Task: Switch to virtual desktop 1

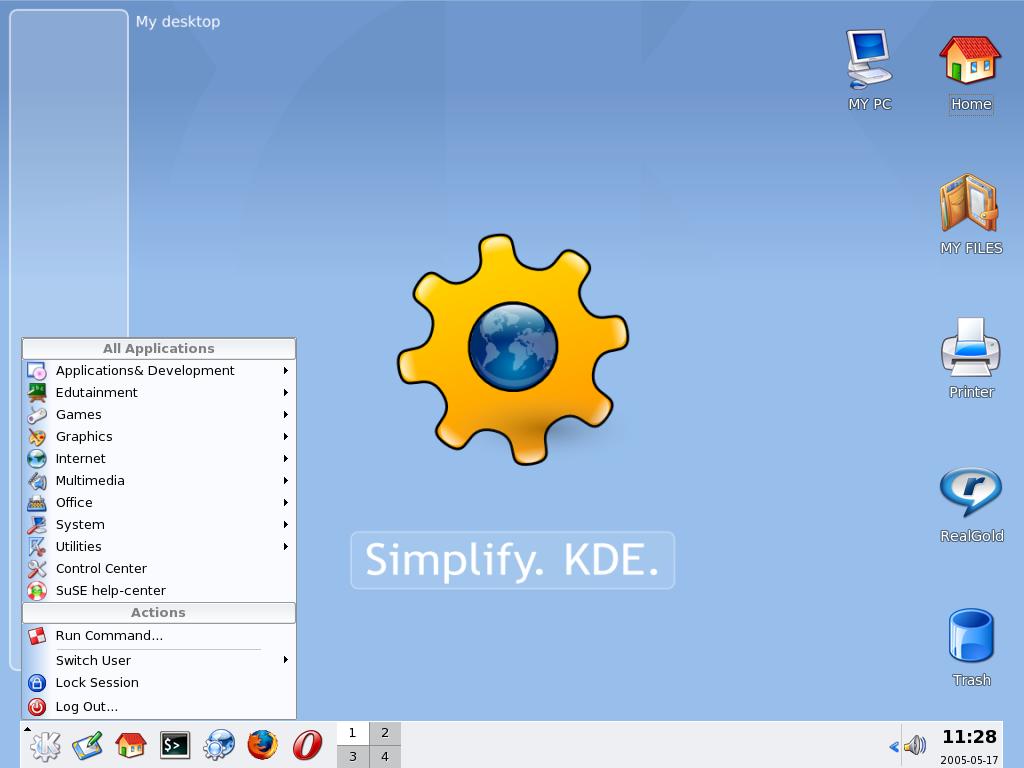Action: coord(353,733)
